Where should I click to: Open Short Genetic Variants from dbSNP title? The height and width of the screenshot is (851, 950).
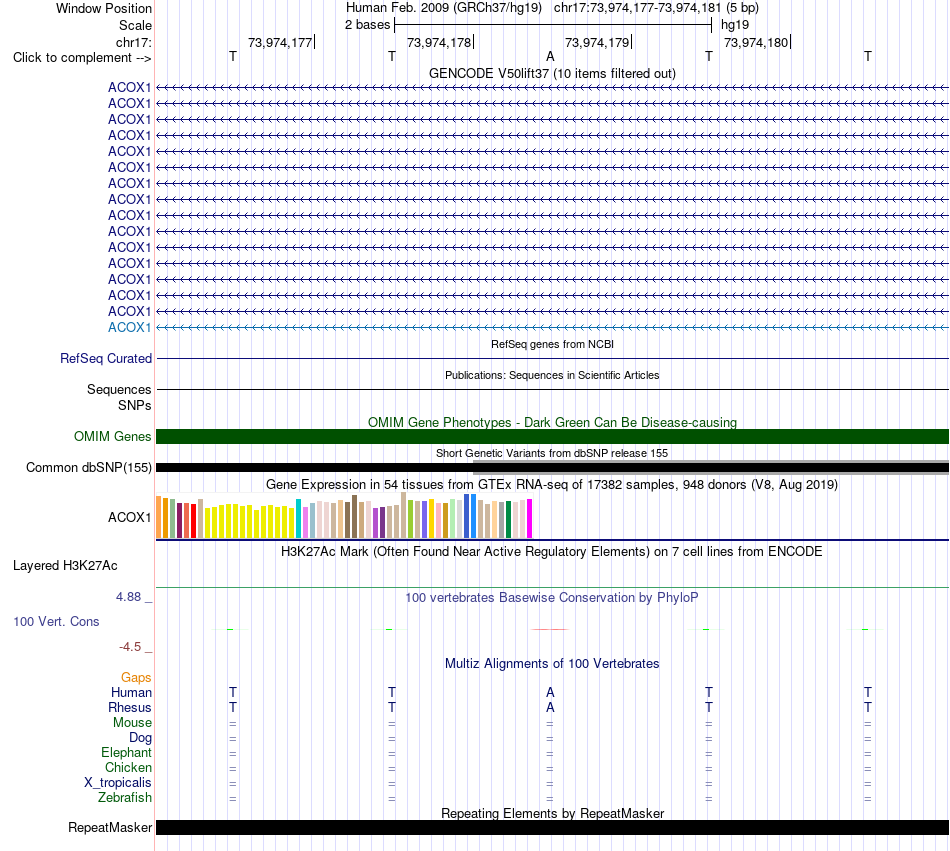[552, 453]
